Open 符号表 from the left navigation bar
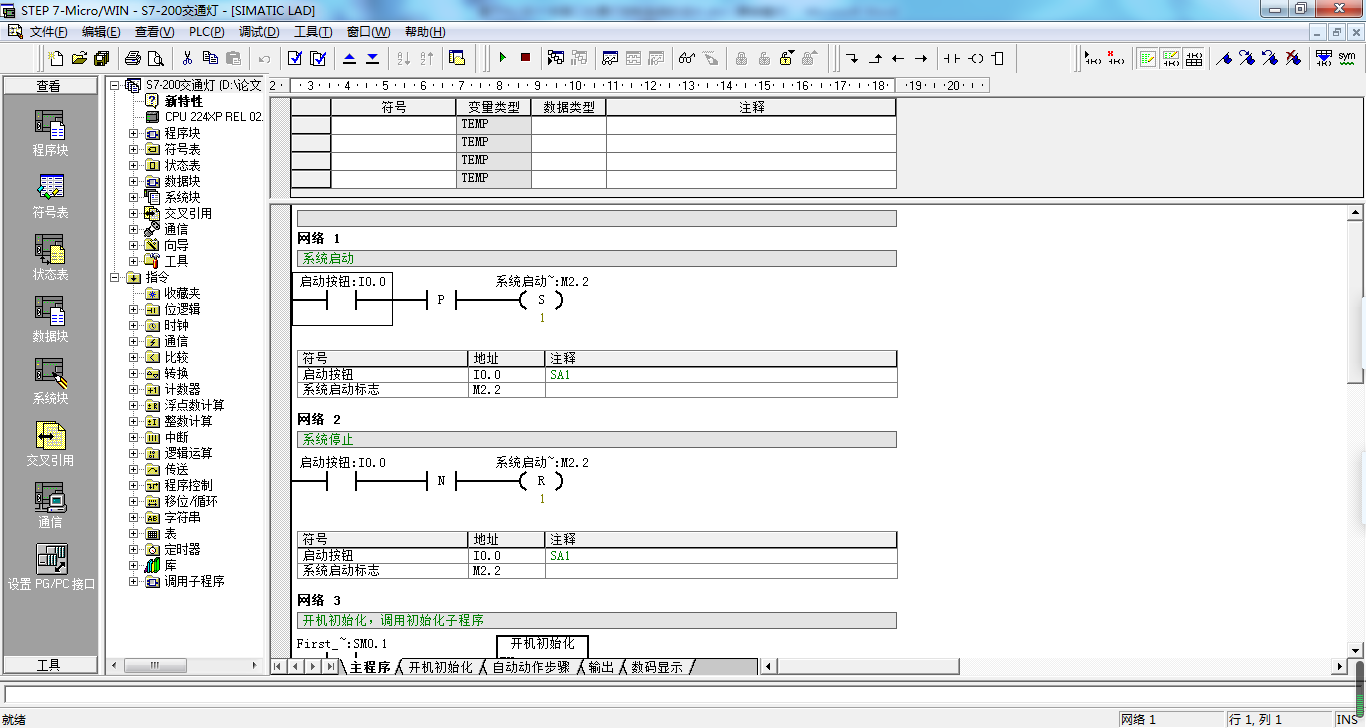This screenshot has width=1366, height=728. coord(50,195)
